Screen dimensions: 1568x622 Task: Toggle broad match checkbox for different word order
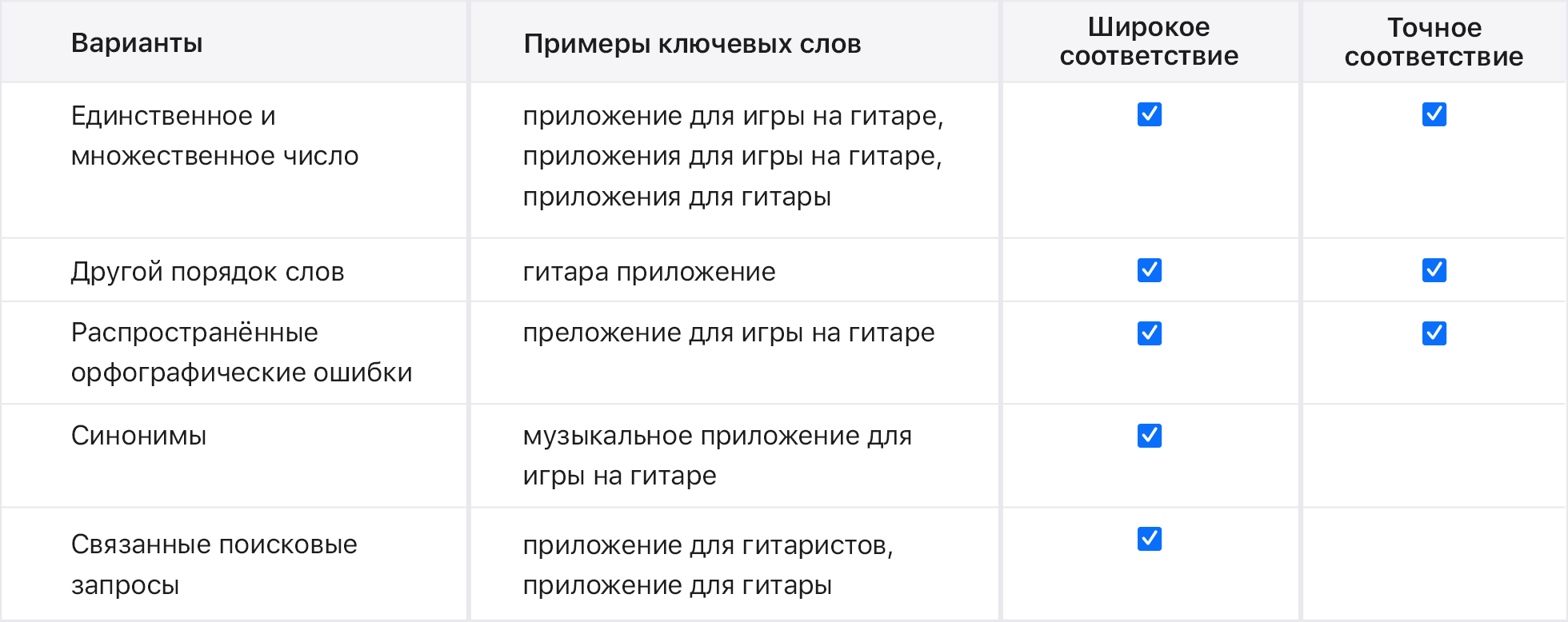point(1150,270)
